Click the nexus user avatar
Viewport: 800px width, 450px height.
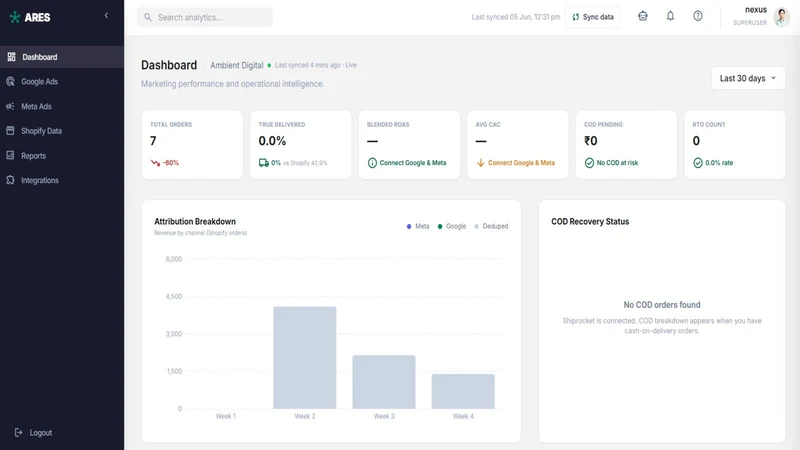[x=781, y=17]
